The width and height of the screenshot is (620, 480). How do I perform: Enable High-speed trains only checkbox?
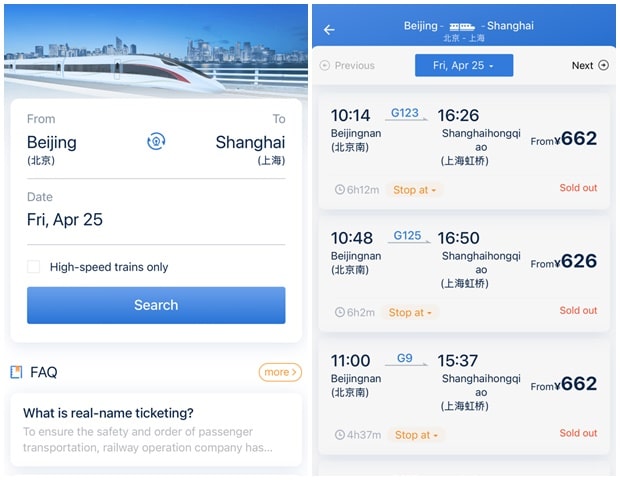coord(34,267)
